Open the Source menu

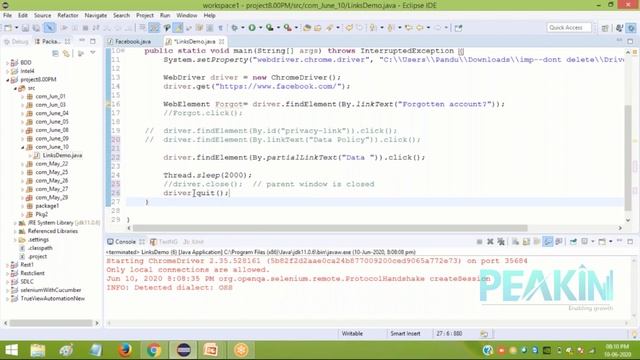42,15
